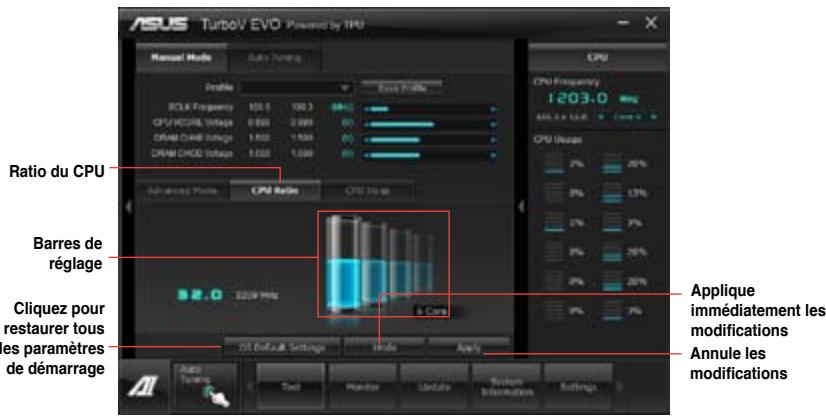Image resolution: width=826 pixels, height=420 pixels.
Task: Launch Auto Tuning from the bottom bar icon
Action: click(x=206, y=386)
